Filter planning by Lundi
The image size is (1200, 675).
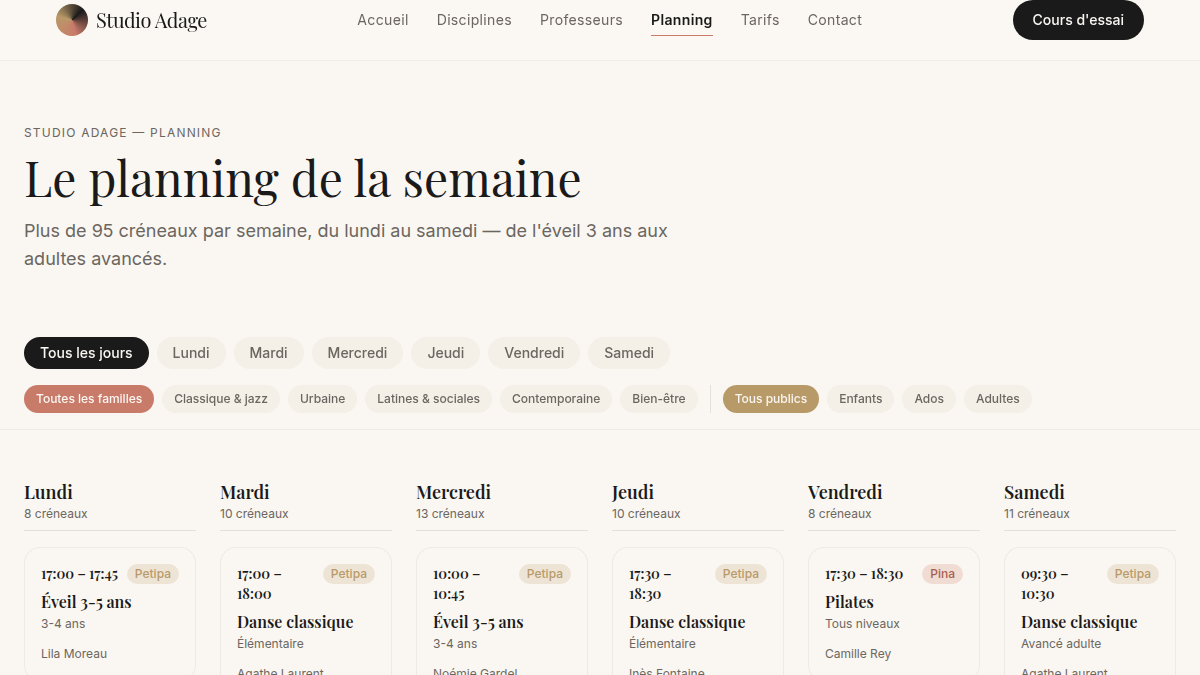(x=191, y=353)
